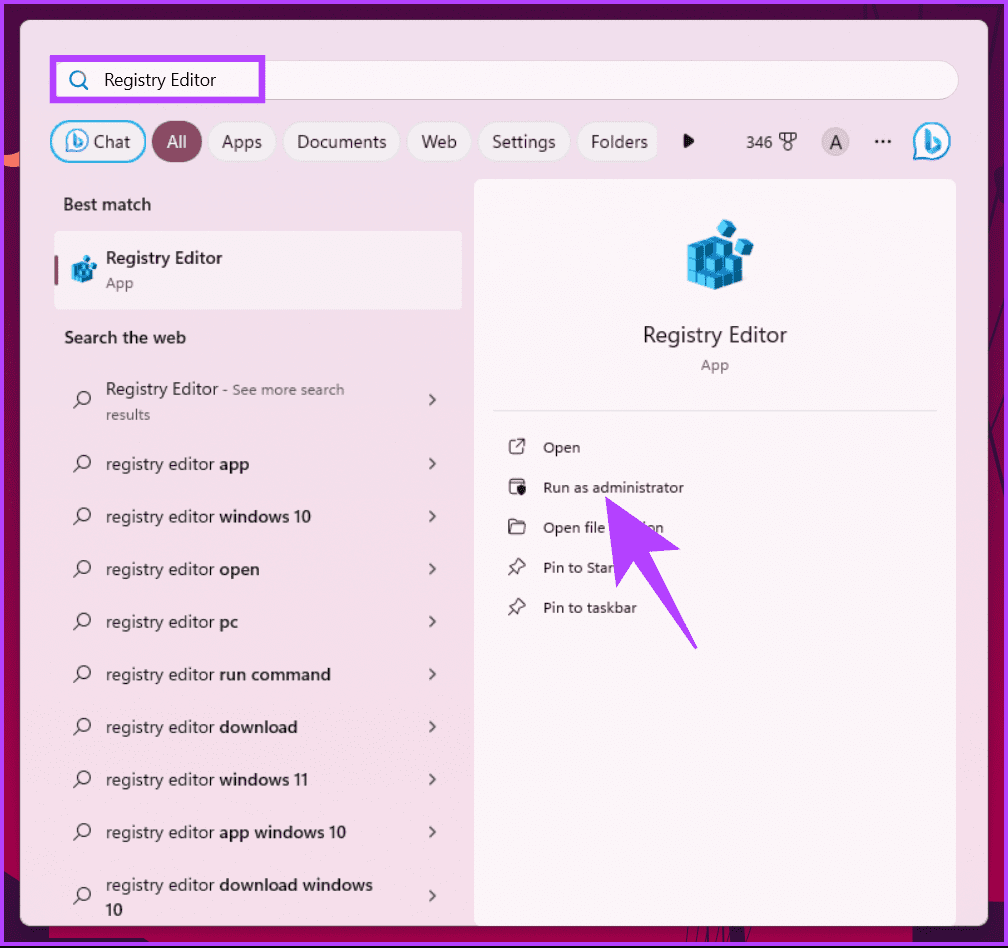The width and height of the screenshot is (1008, 948).
Task: Switch to the Documents filter tab
Action: coord(341,141)
